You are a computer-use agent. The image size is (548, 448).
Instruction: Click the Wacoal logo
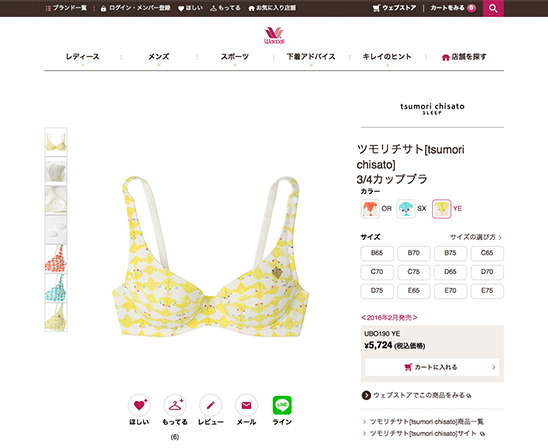pyautogui.click(x=274, y=35)
